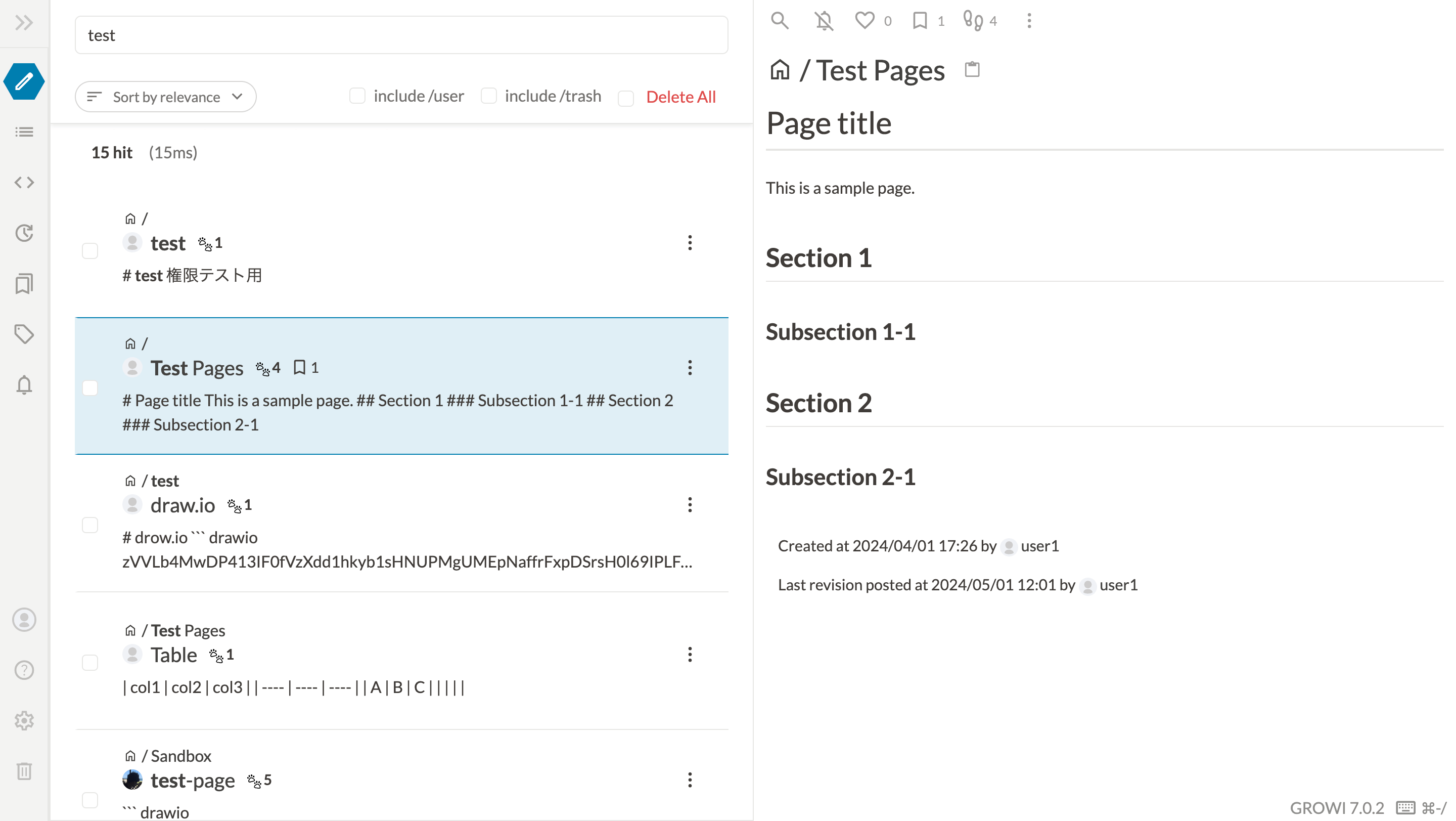Open notifications bell in sidebar

pos(24,384)
